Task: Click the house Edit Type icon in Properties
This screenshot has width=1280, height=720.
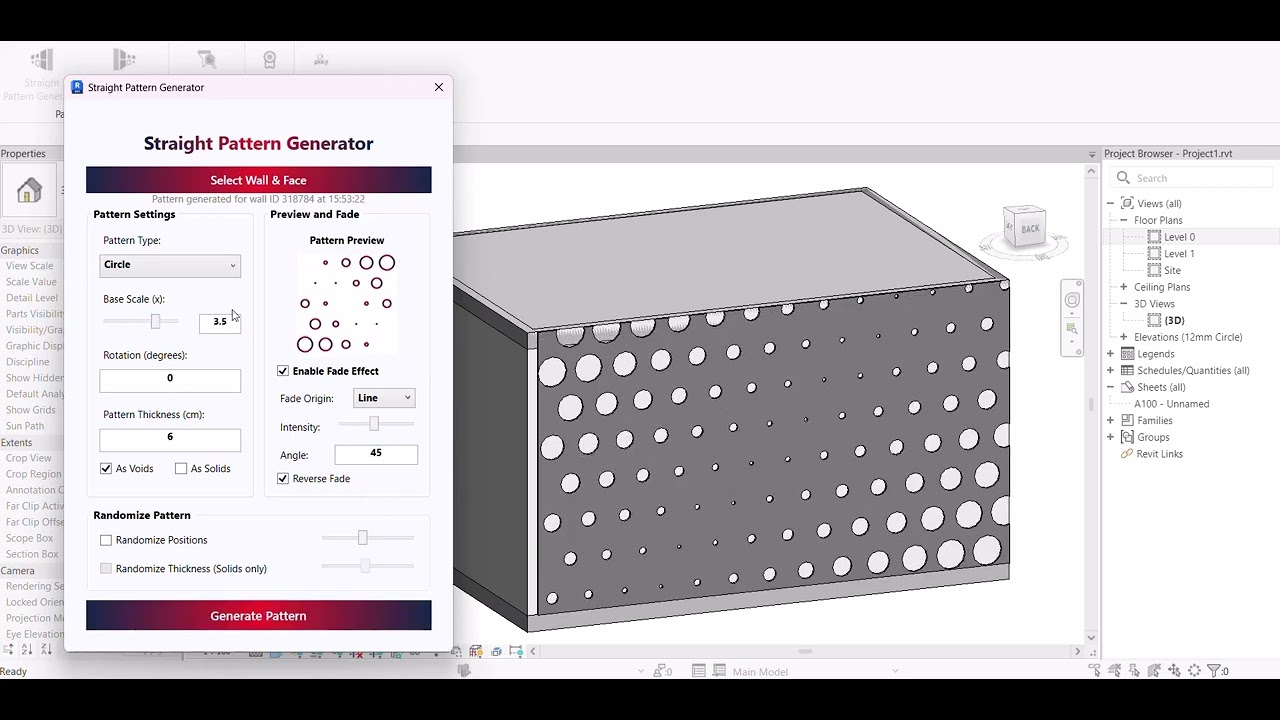Action: tap(29, 190)
